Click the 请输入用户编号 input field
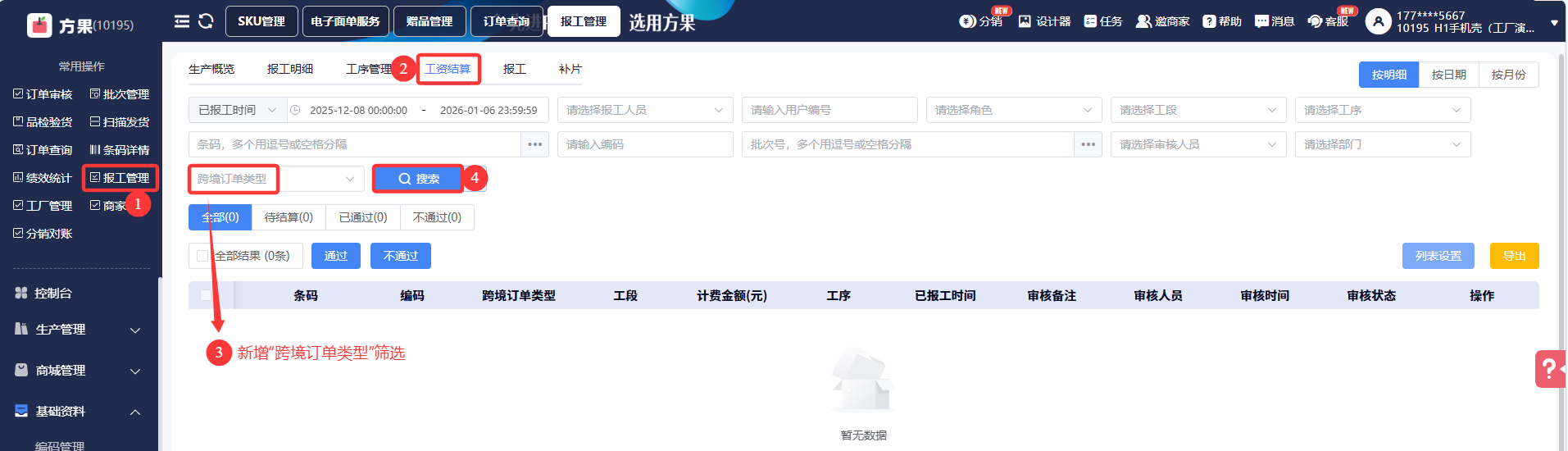1568x451 pixels. pos(829,110)
